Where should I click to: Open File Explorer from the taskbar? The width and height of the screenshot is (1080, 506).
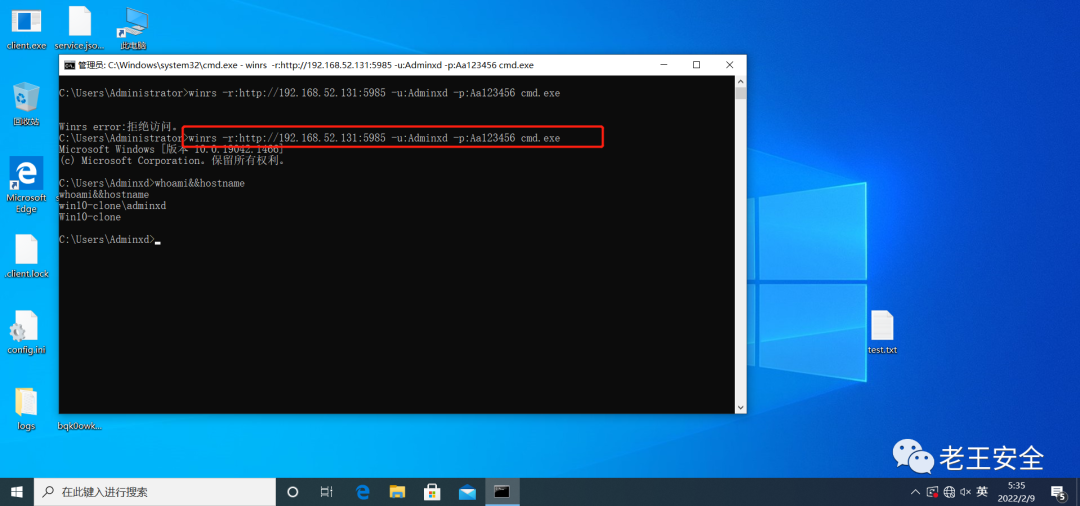(397, 492)
